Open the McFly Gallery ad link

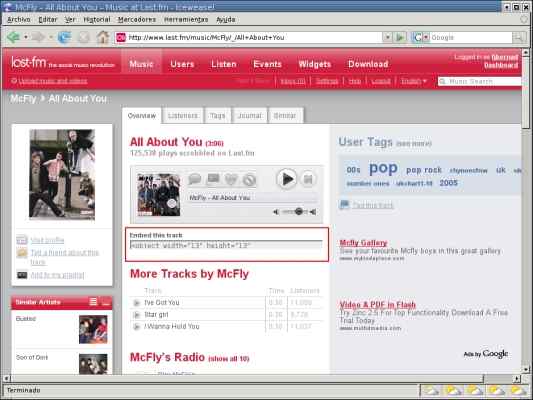point(363,243)
